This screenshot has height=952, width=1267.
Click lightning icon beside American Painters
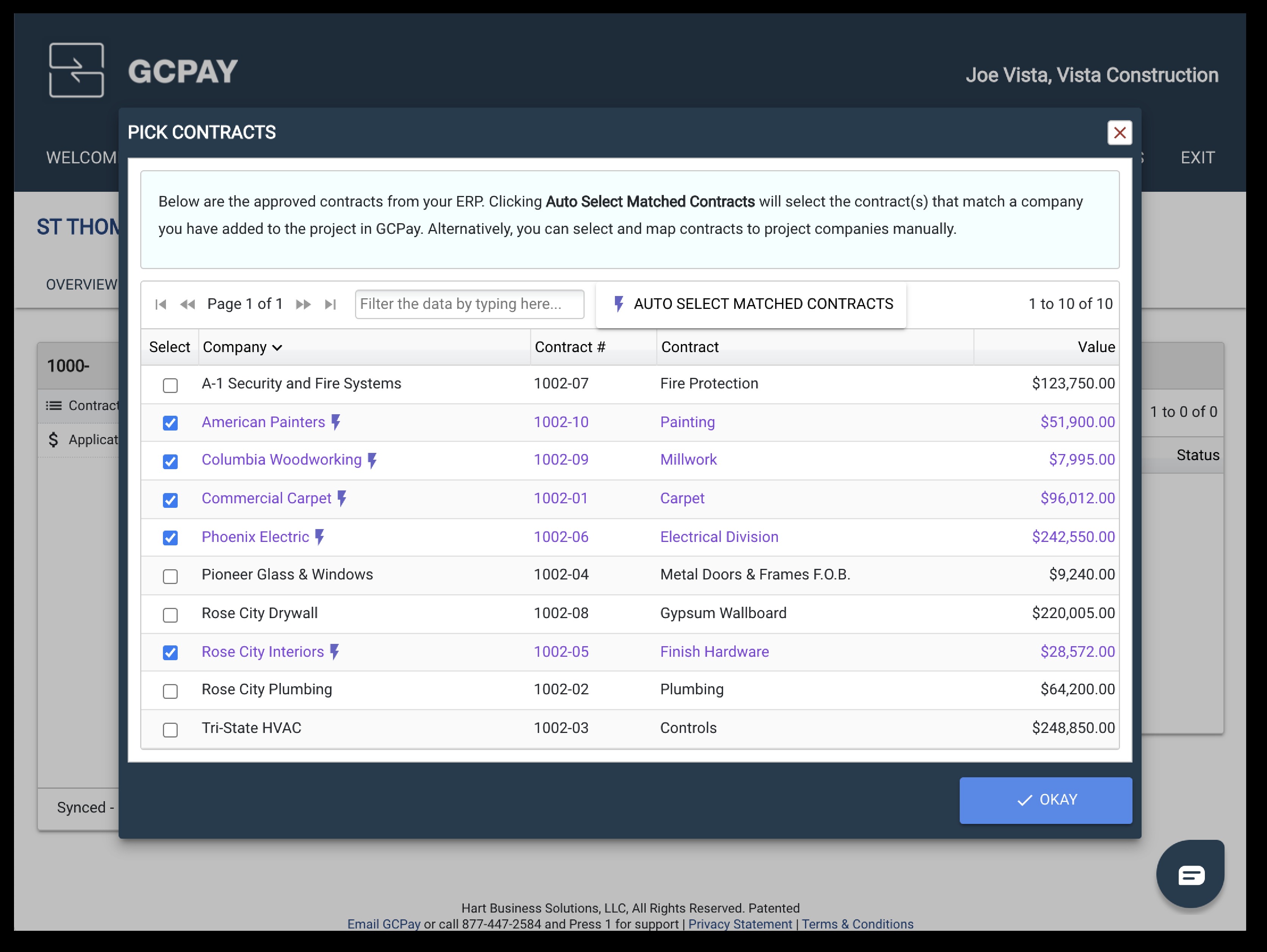coord(336,422)
